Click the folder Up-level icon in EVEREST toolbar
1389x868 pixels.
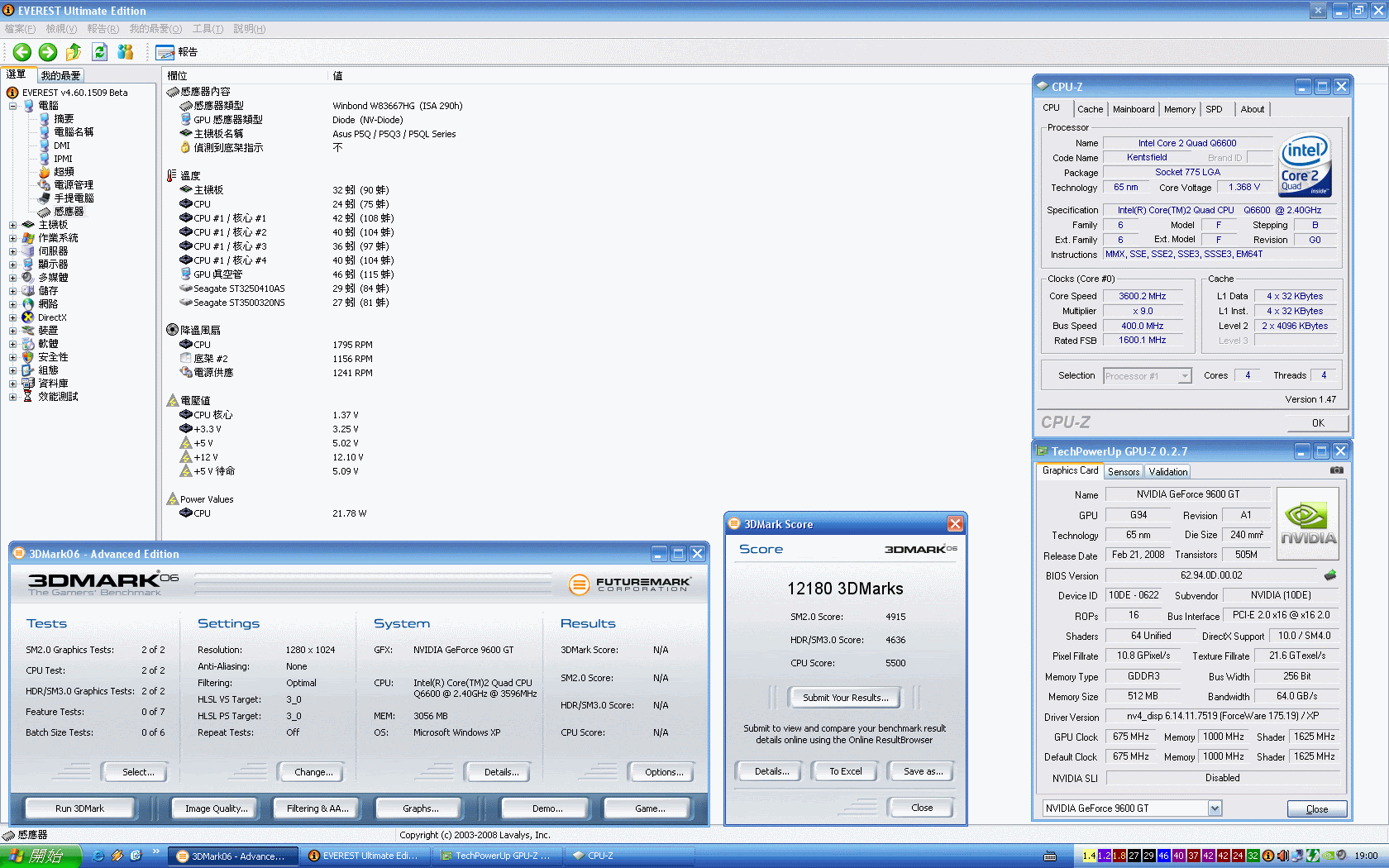coord(74,52)
